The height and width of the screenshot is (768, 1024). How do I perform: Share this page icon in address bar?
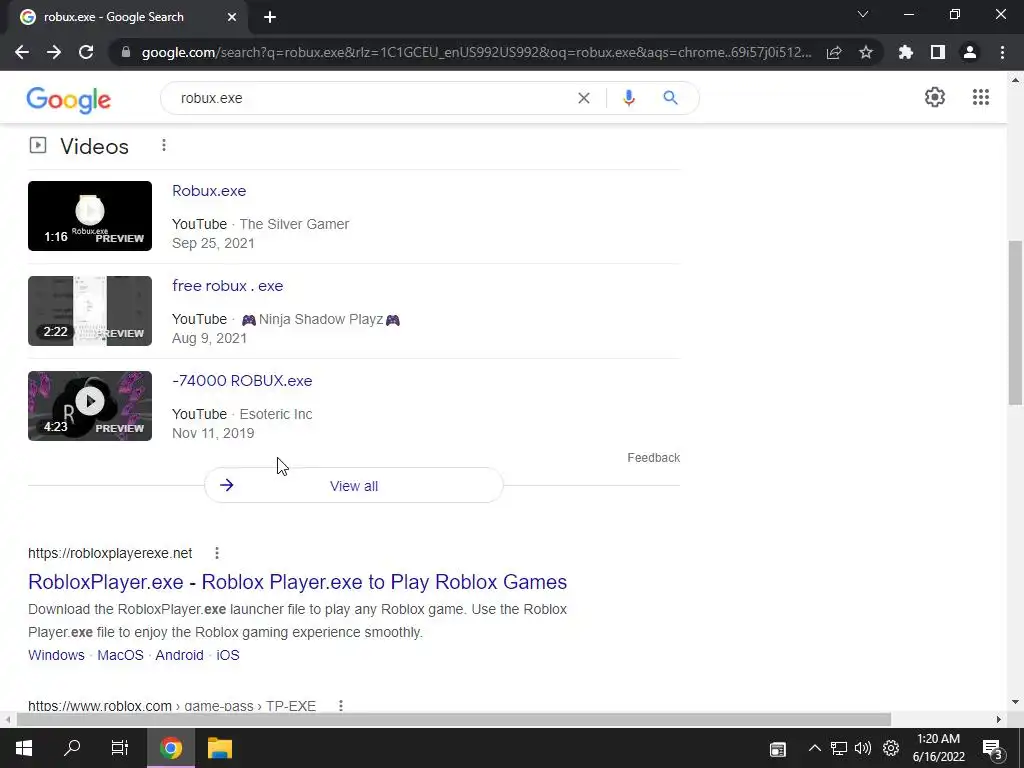pyautogui.click(x=834, y=52)
